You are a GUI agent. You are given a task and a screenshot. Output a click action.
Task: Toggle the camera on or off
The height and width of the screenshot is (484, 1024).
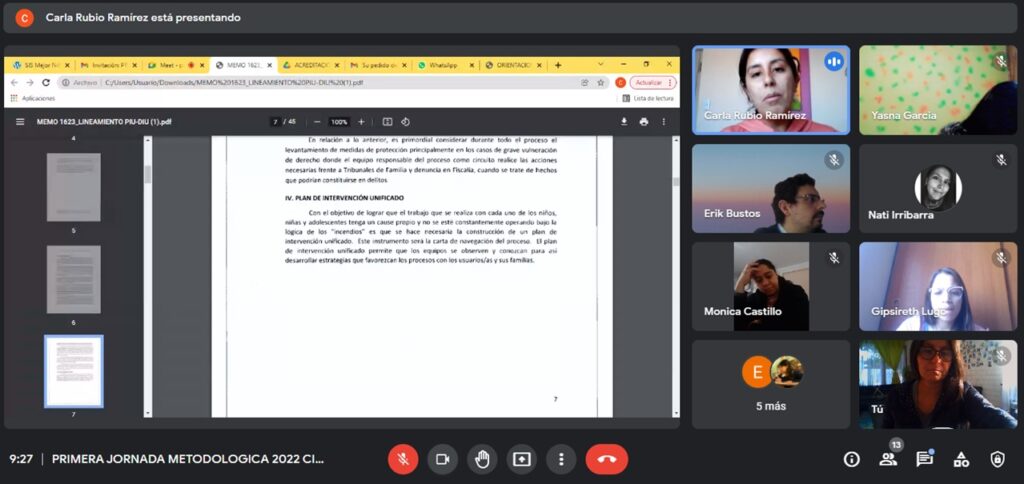tap(442, 459)
